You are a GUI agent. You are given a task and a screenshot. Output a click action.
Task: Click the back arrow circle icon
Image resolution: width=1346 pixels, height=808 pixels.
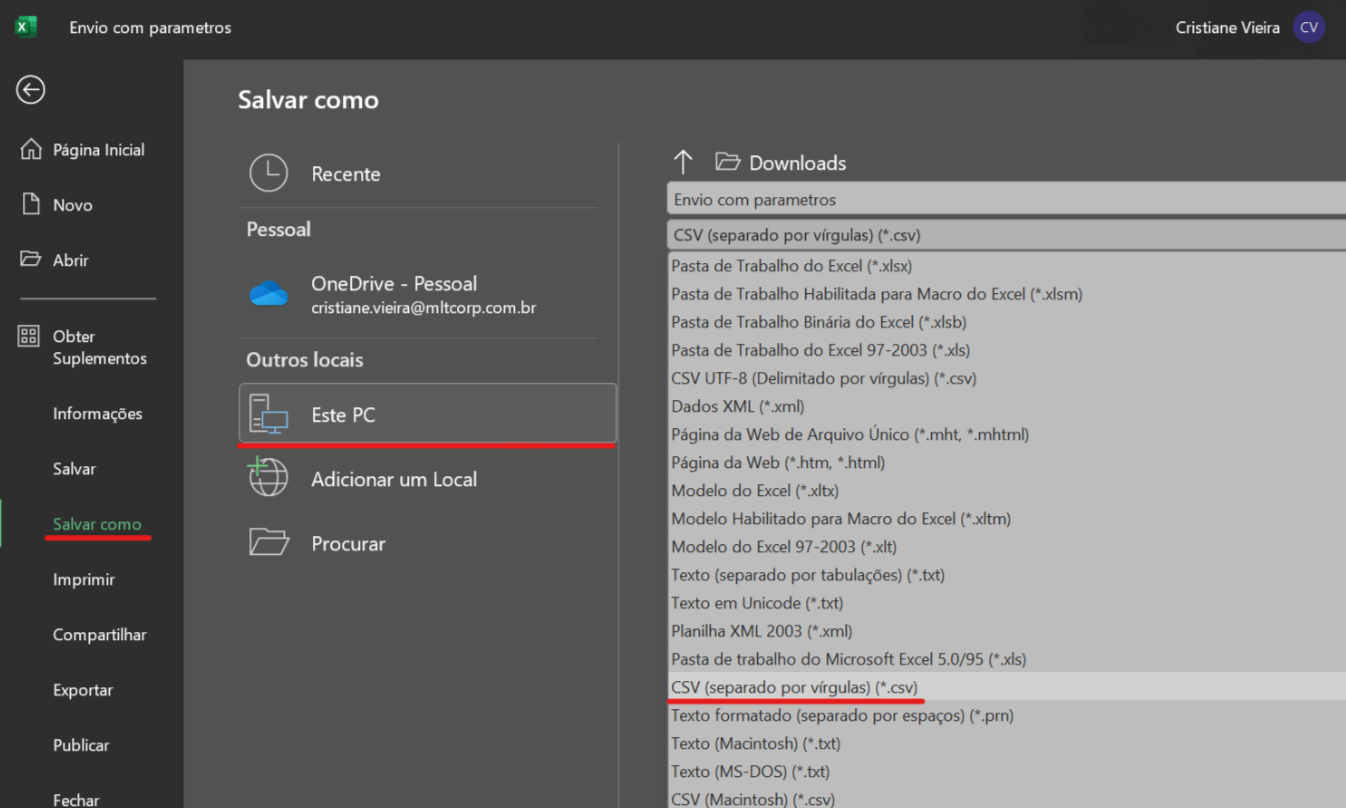pos(30,90)
